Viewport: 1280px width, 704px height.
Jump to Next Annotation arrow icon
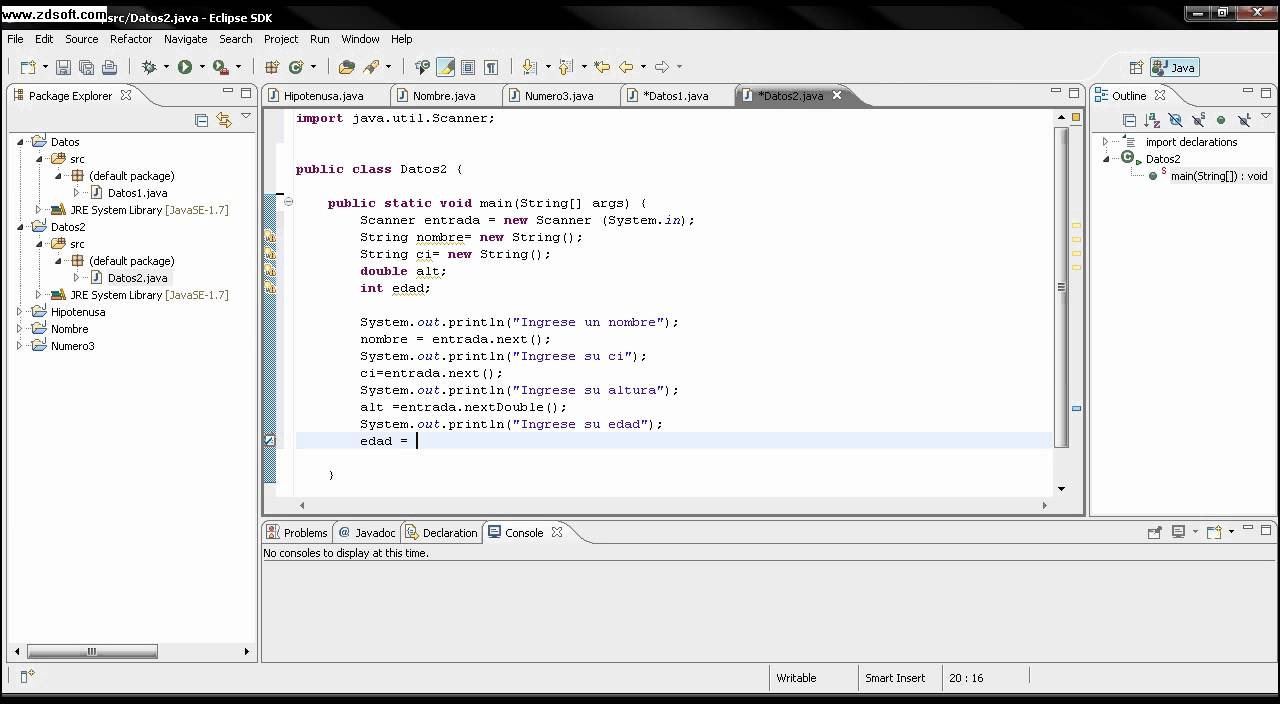(529, 67)
